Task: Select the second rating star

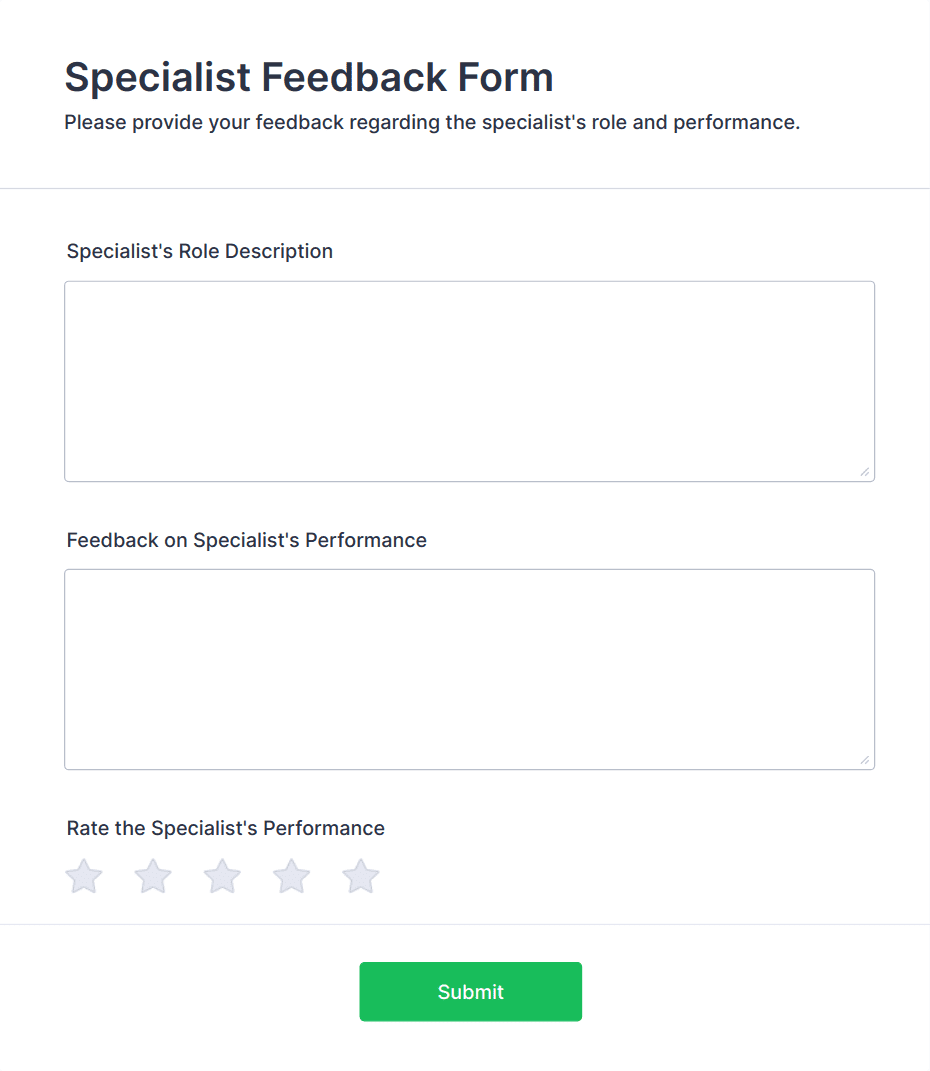Action: point(153,877)
